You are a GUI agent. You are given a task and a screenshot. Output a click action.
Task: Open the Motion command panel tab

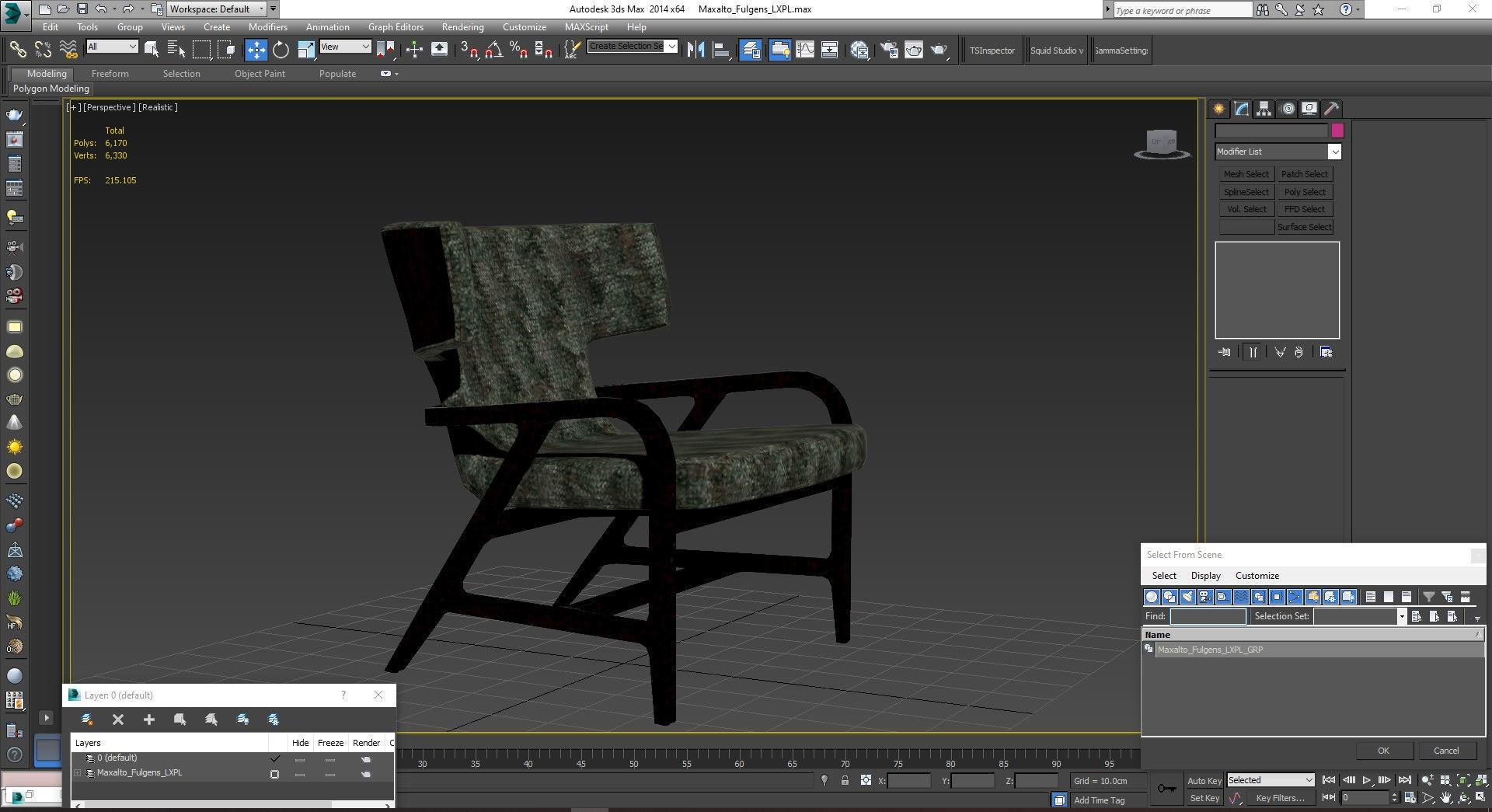tap(1288, 109)
